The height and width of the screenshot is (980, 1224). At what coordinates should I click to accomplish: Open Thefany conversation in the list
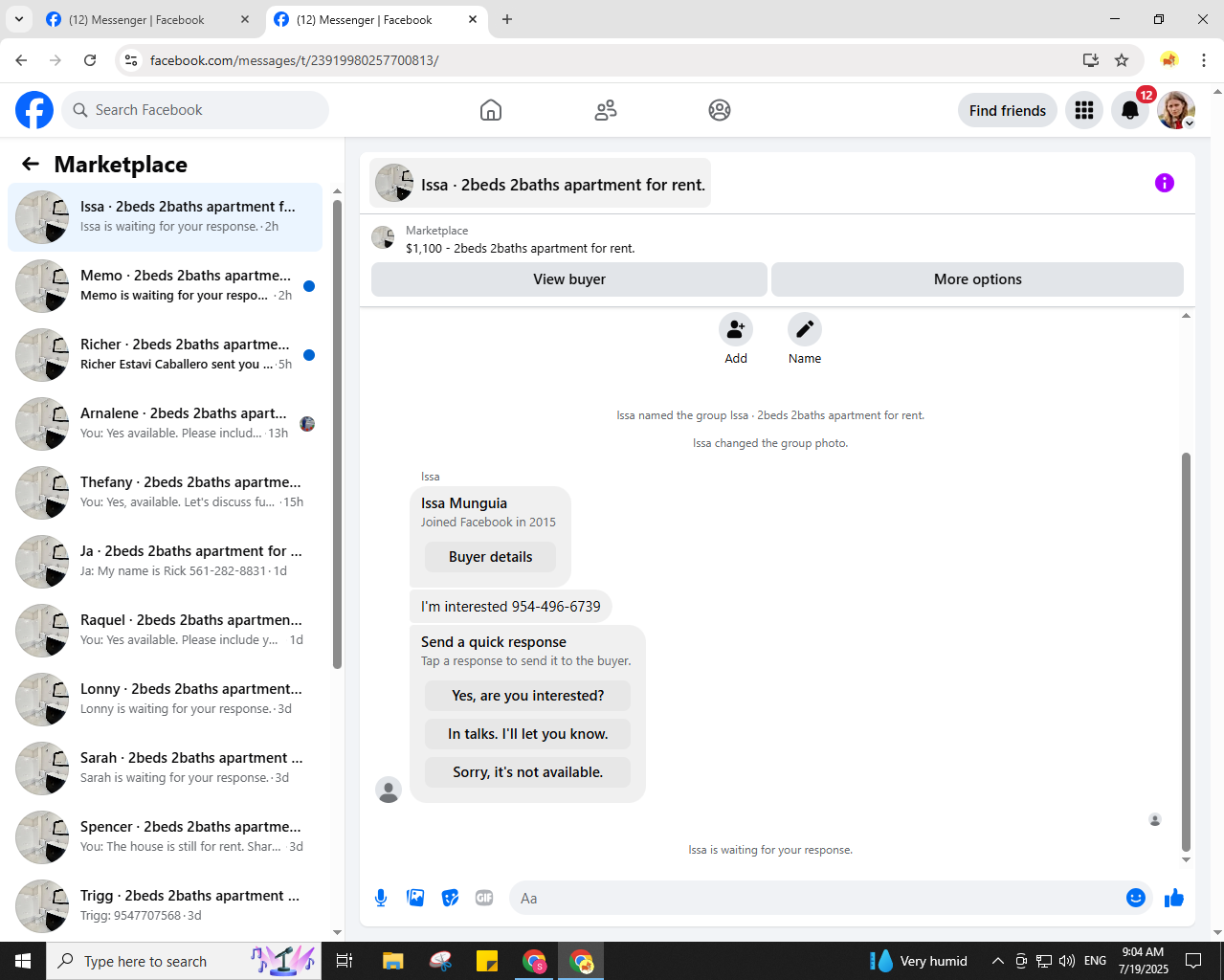click(x=165, y=493)
